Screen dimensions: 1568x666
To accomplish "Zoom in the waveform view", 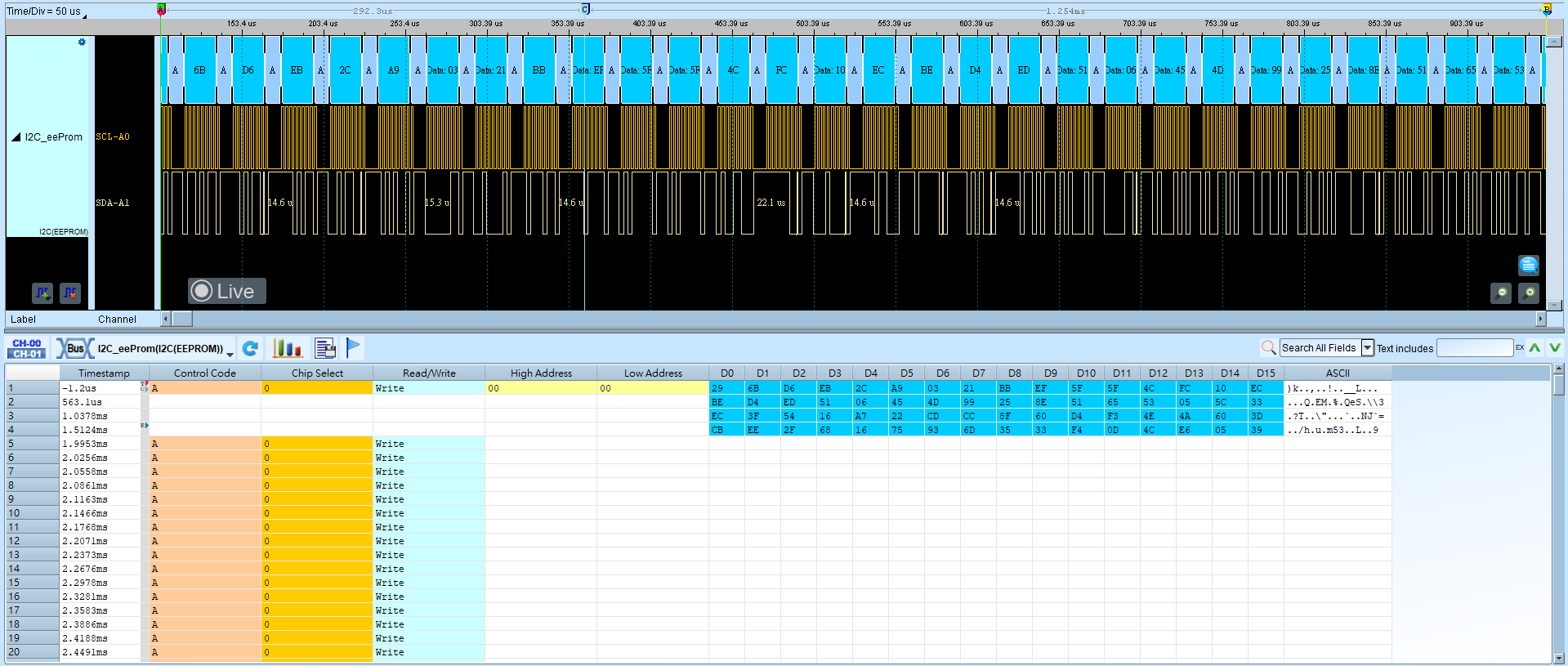I will pos(1529,293).
